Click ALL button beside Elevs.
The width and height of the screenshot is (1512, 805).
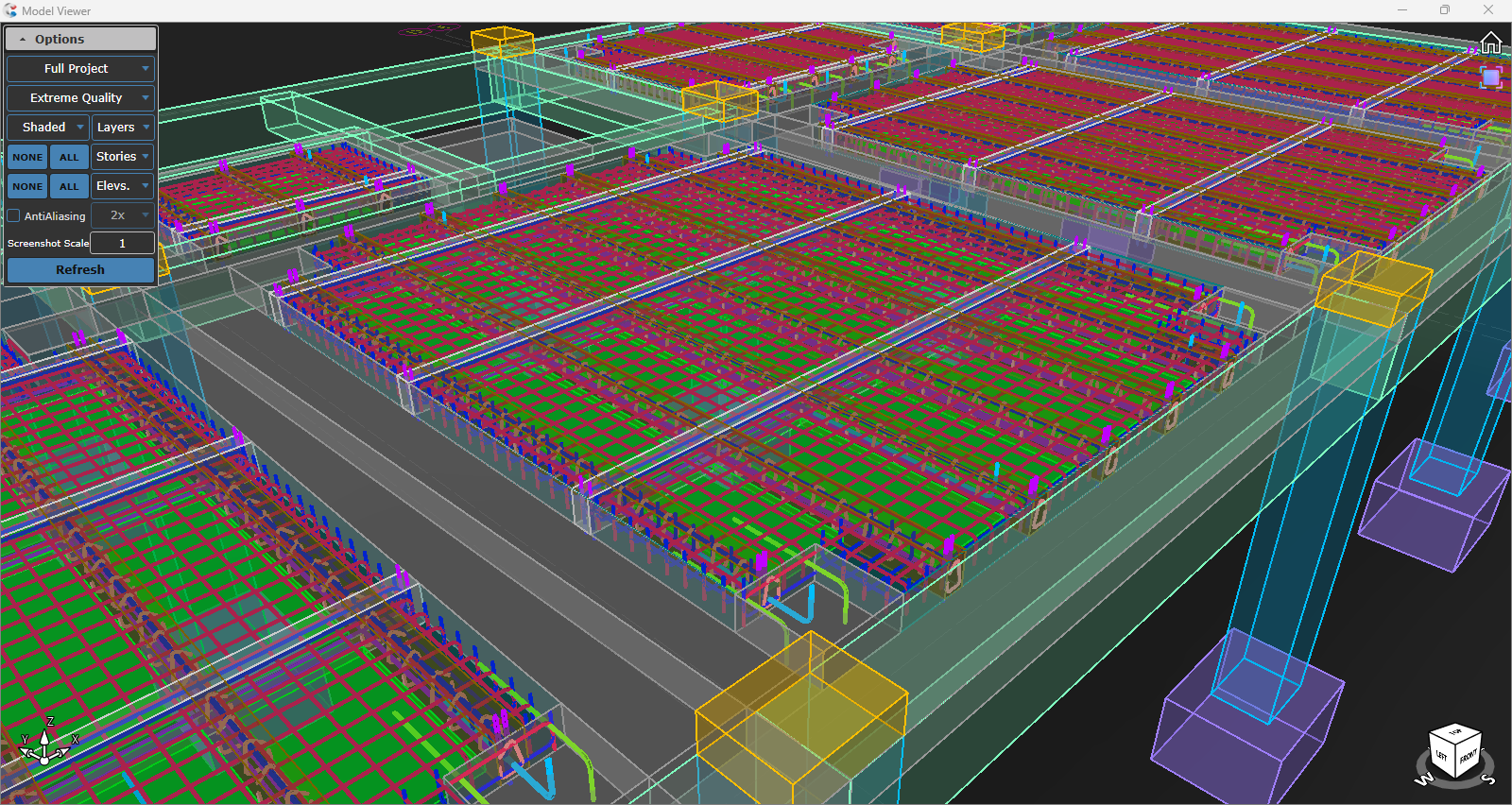point(69,186)
